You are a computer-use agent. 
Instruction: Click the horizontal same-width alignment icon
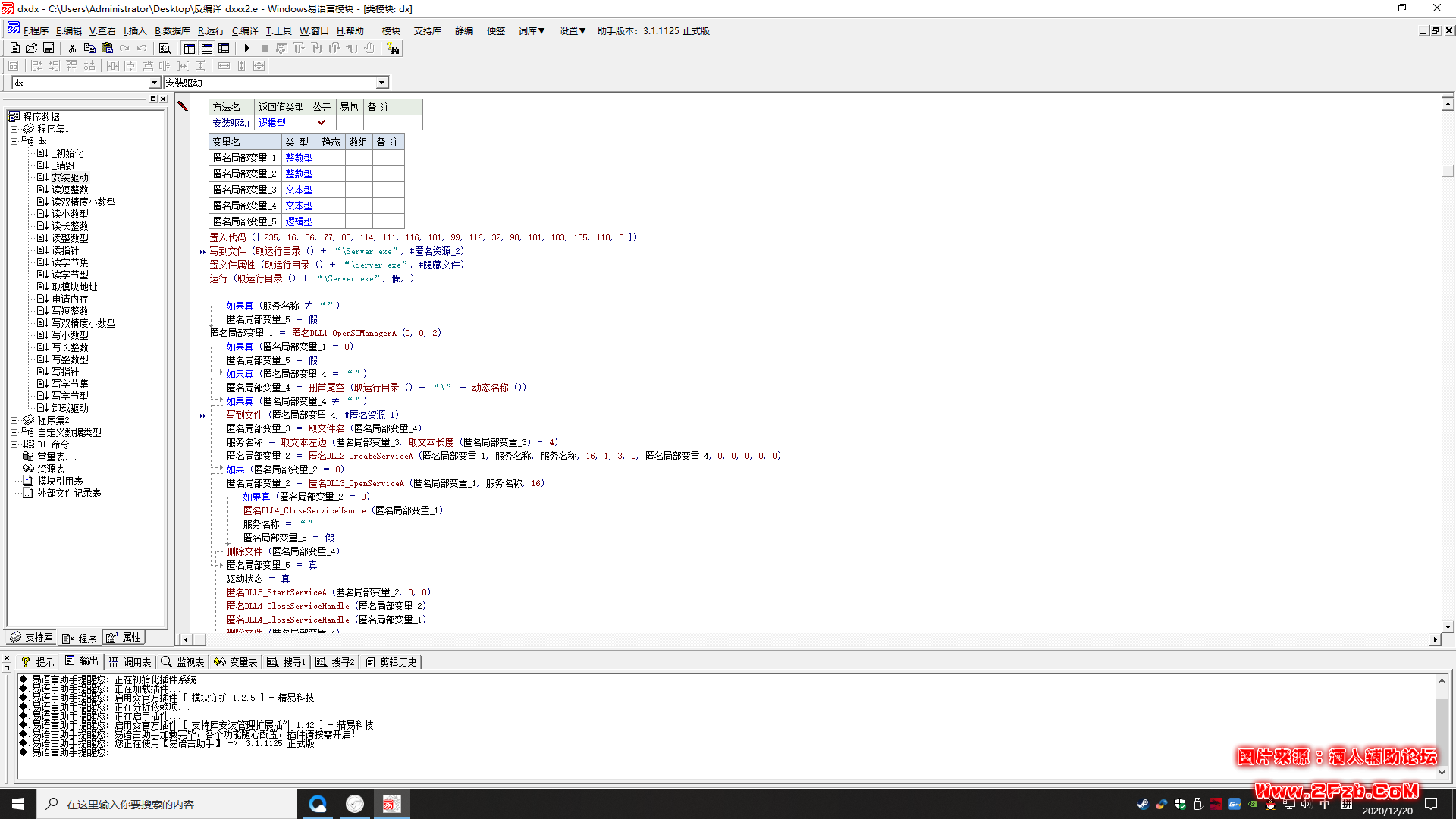224,66
